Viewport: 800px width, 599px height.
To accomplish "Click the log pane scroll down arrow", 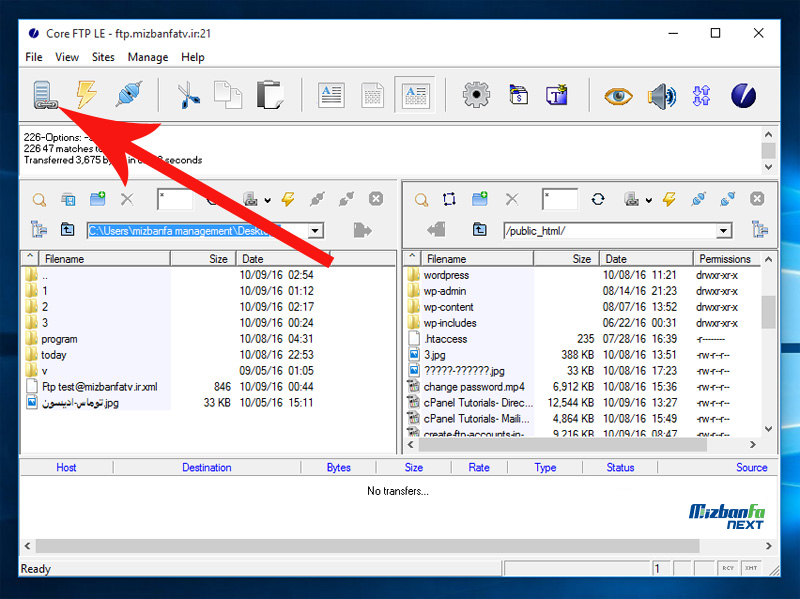I will tap(768, 167).
